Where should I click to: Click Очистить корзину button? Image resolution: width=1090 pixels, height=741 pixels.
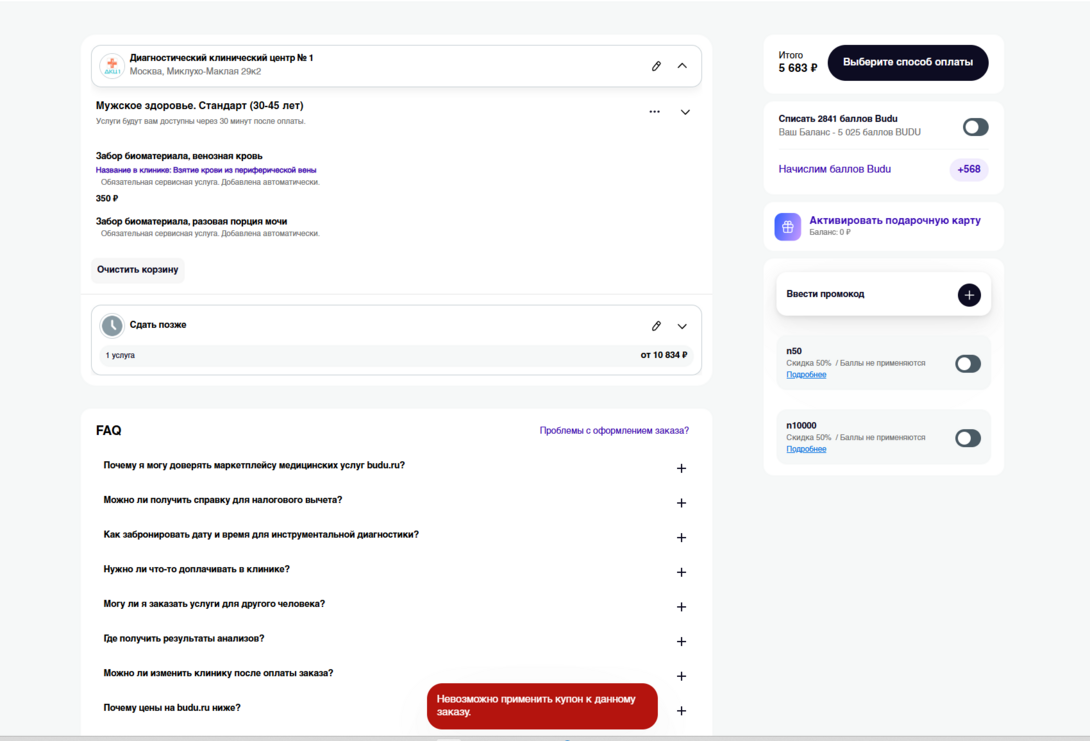[x=138, y=270]
